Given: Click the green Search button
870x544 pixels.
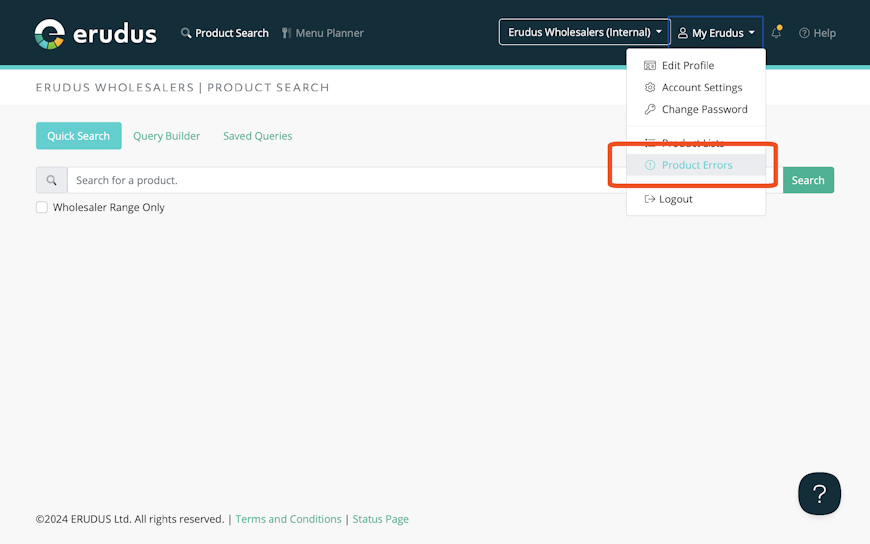Looking at the screenshot, I should tap(808, 180).
